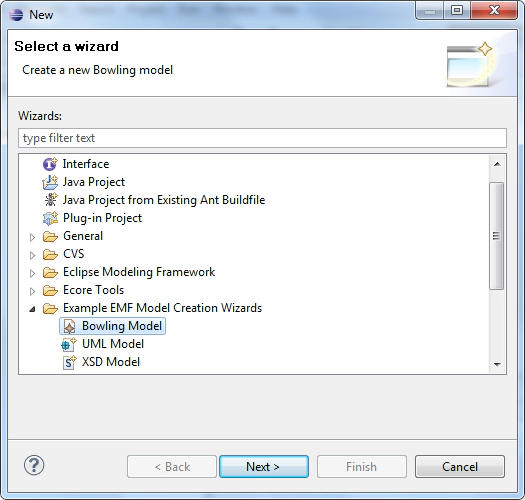Click the Bowling Model icon
Screen dimensions: 525x500
pos(69,326)
